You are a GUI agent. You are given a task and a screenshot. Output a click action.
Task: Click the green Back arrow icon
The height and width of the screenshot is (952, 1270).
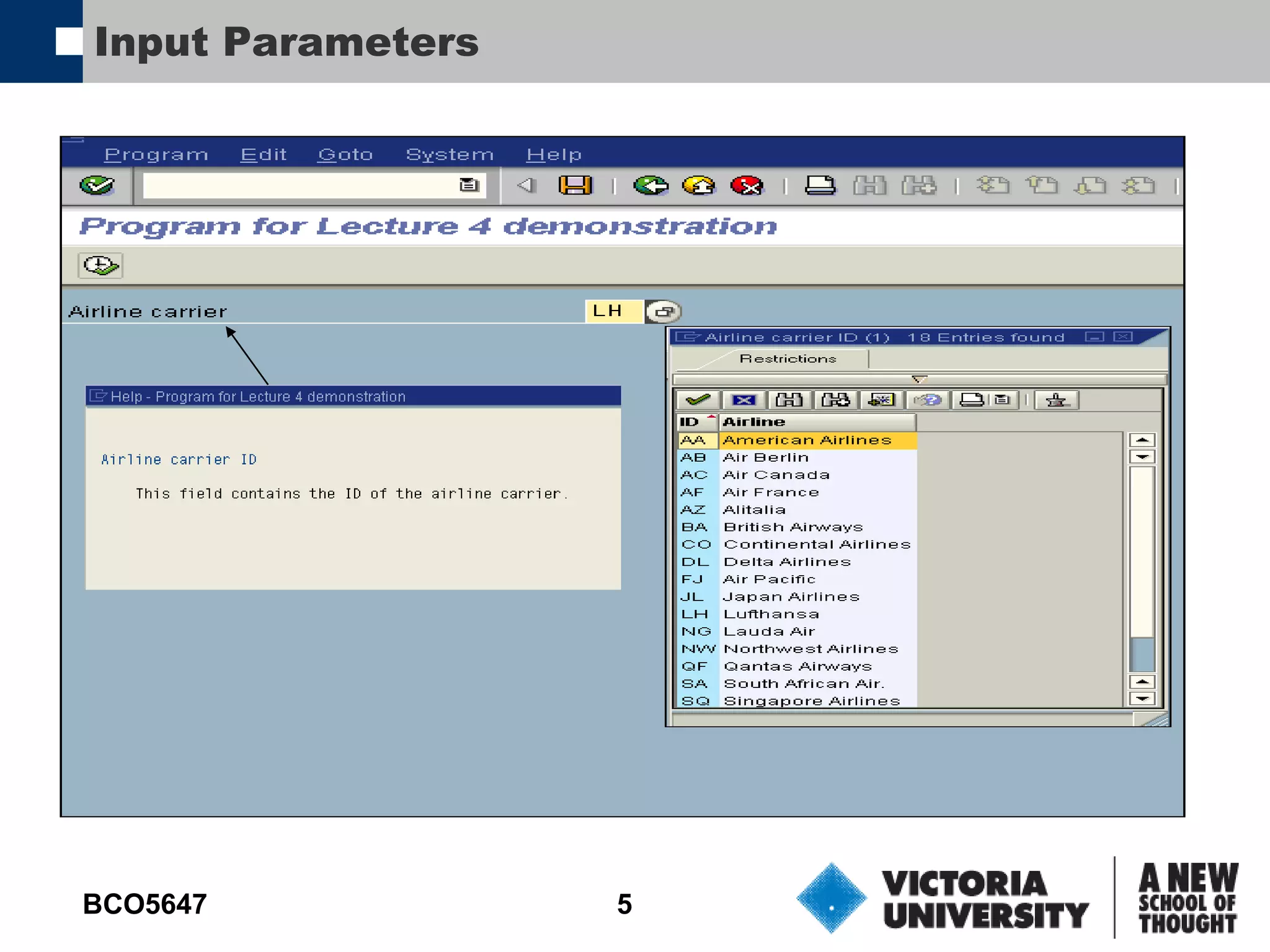click(651, 185)
